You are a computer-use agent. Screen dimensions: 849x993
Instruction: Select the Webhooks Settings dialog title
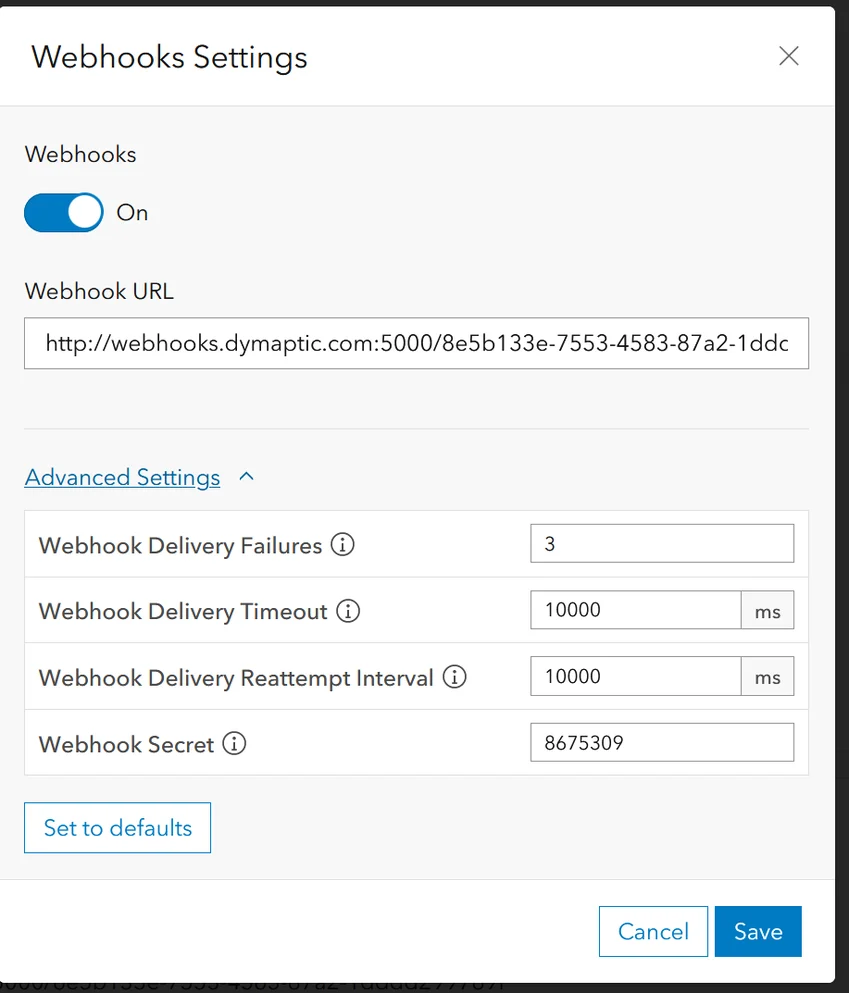pos(168,57)
